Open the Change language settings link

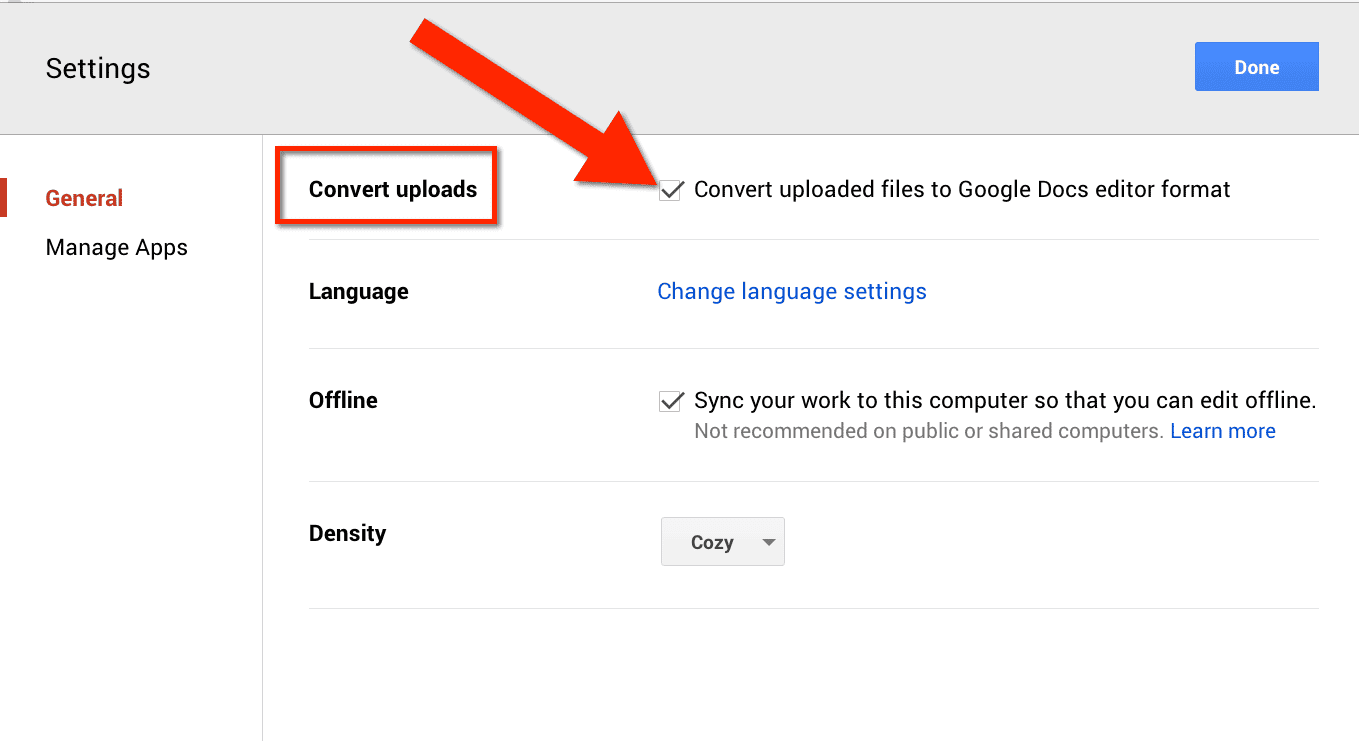point(792,292)
